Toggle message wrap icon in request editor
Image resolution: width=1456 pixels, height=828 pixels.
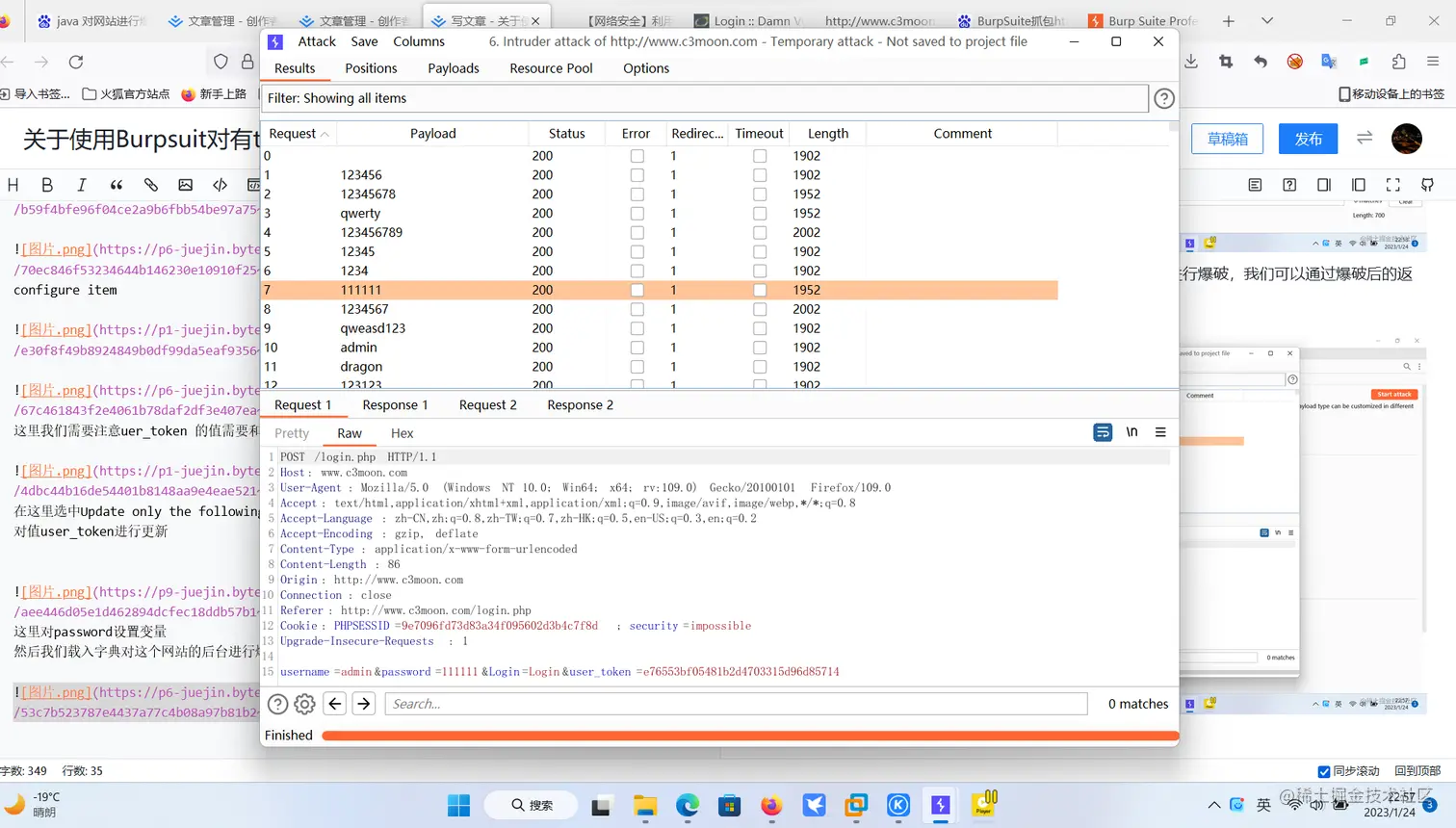pos(1103,432)
